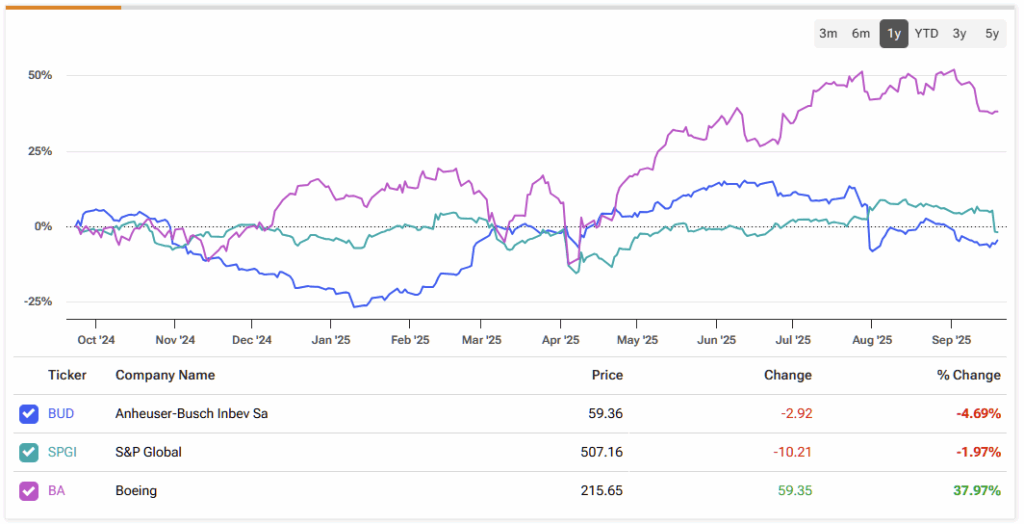Select the 3m time range tab
1024x524 pixels.
pos(828,33)
